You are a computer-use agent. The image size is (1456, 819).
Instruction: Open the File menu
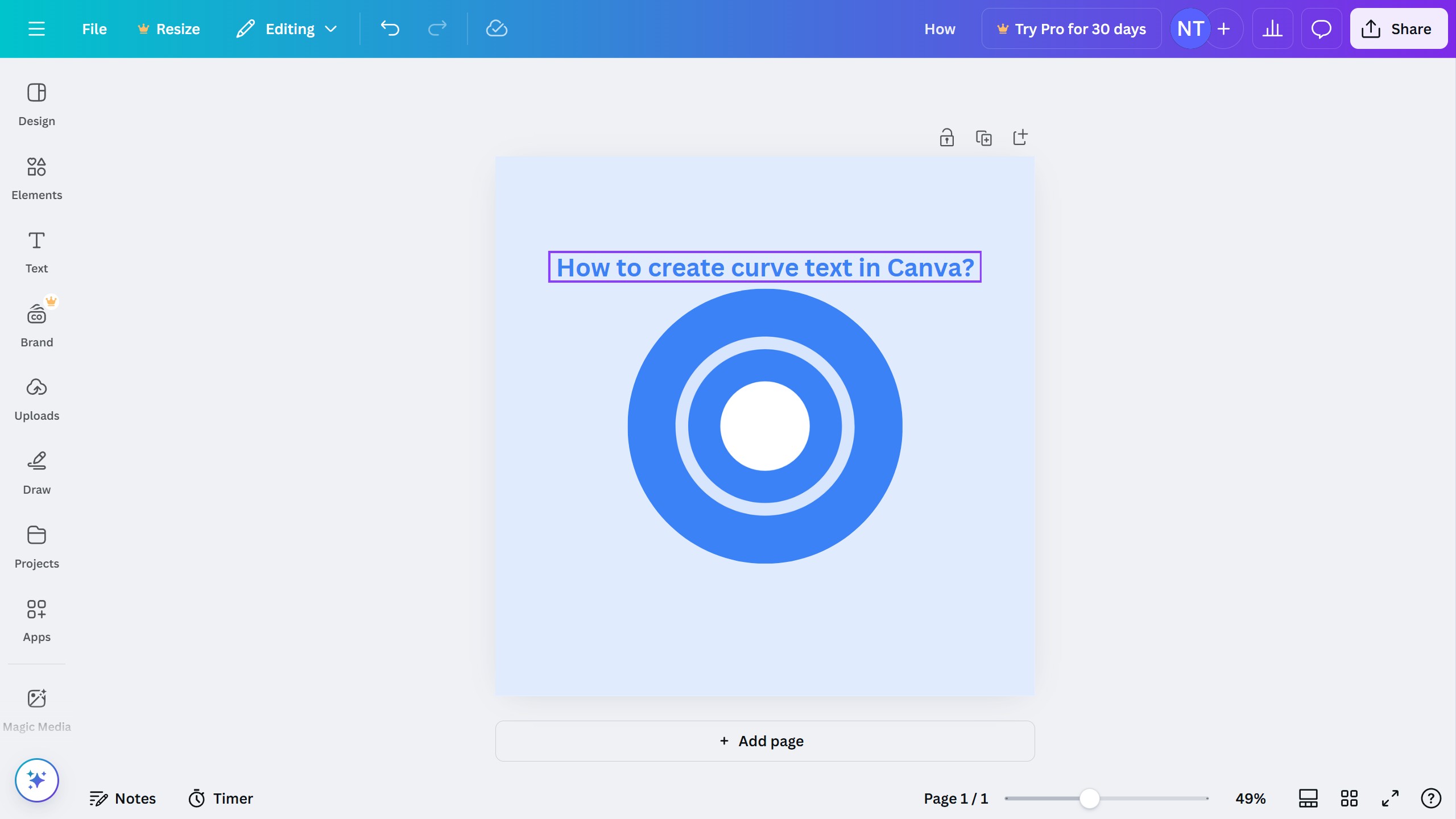tap(94, 28)
